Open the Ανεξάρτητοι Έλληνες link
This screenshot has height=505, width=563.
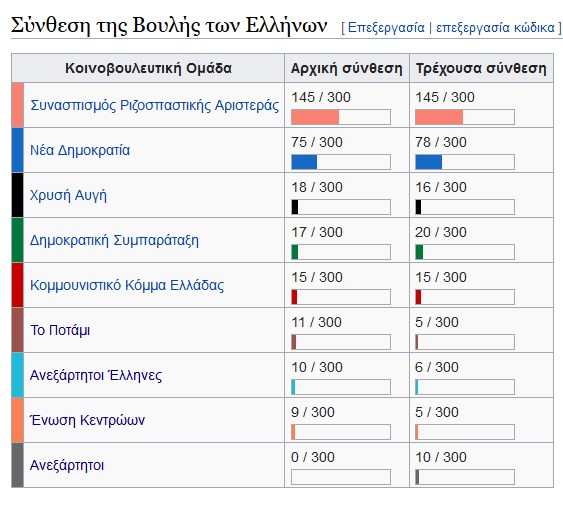96,375
